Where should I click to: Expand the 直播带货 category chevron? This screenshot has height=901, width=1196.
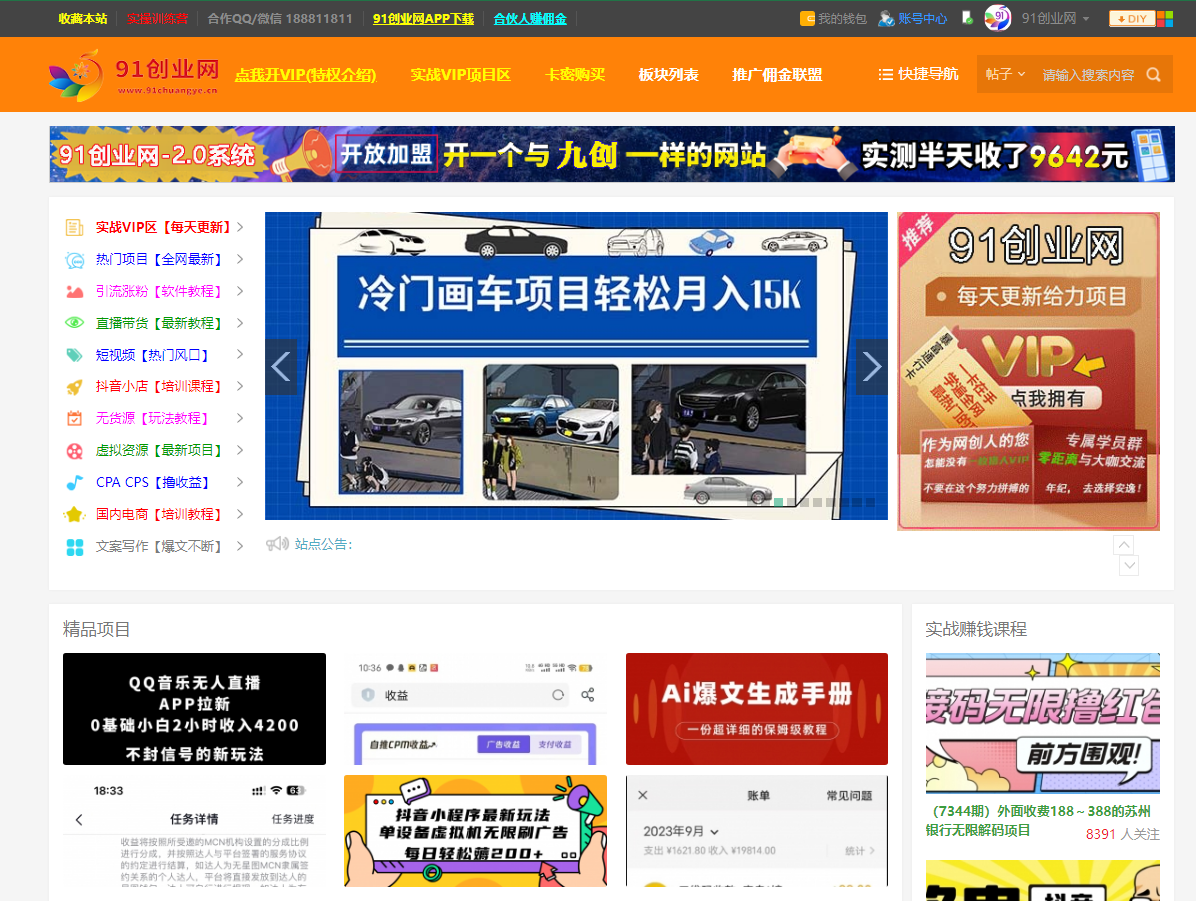click(240, 323)
